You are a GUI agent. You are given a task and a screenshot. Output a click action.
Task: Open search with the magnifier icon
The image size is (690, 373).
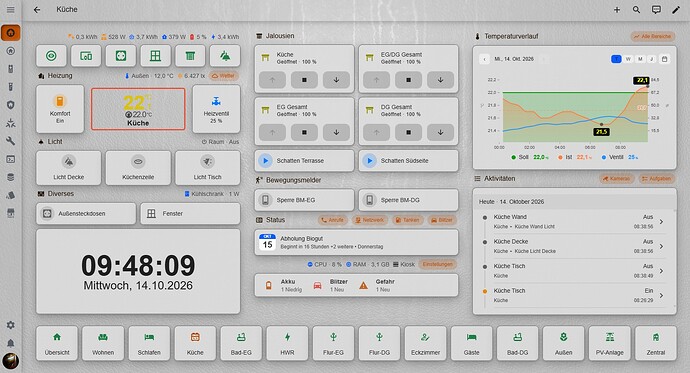point(636,10)
